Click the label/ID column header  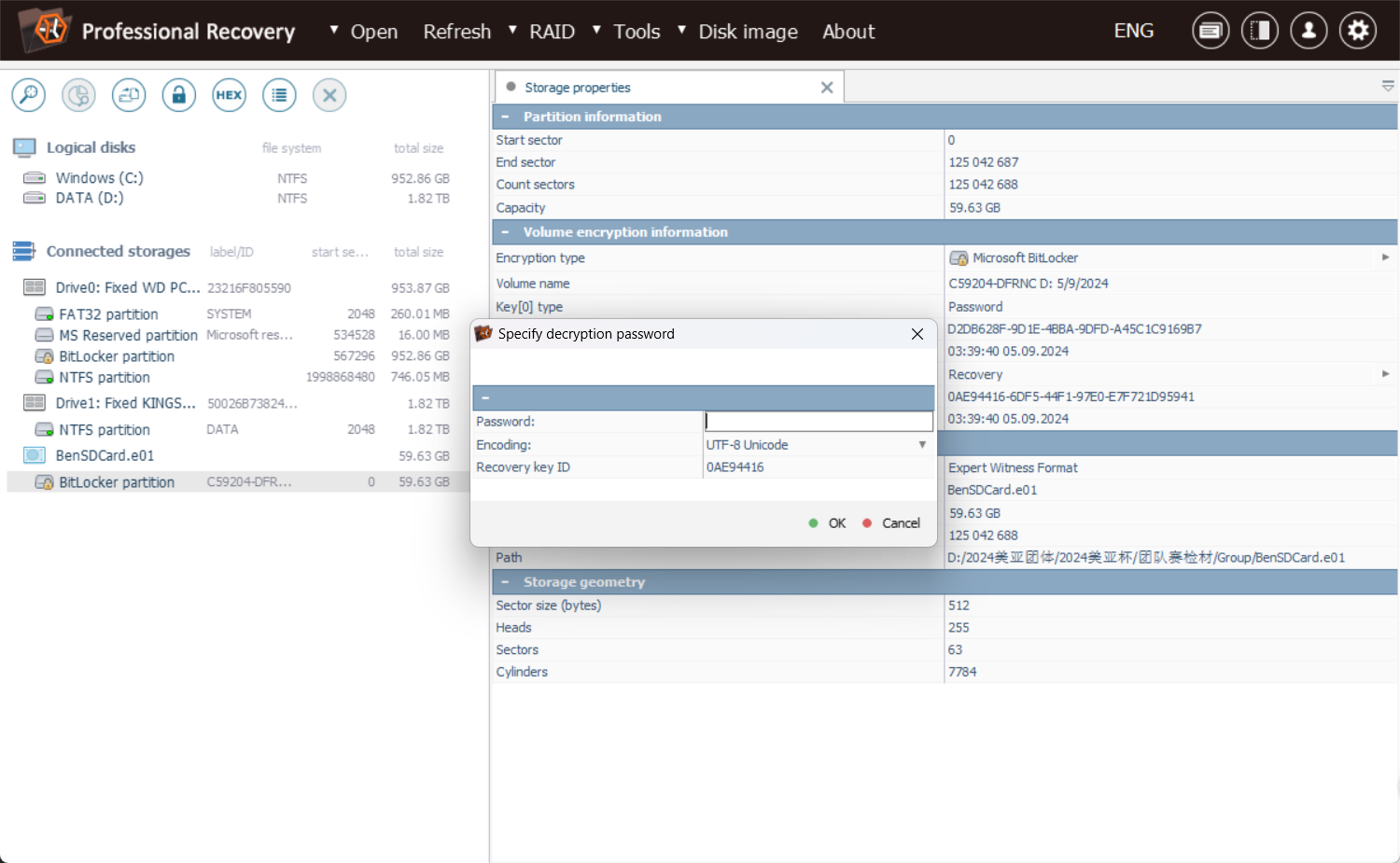click(x=231, y=252)
